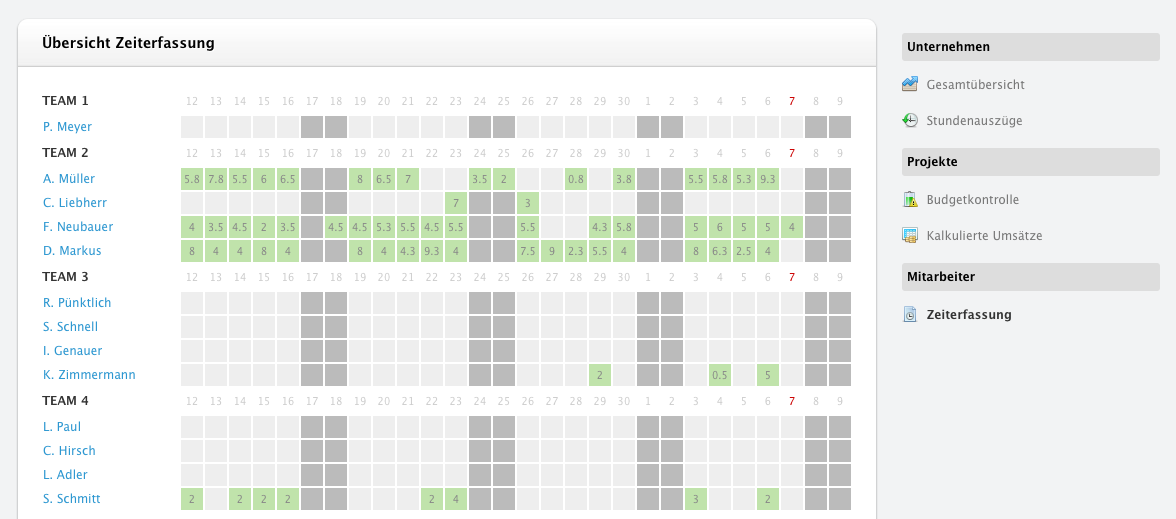This screenshot has width=1176, height=519.
Task: Select the Budgetkontrolle menu entry
Action: [x=973, y=200]
